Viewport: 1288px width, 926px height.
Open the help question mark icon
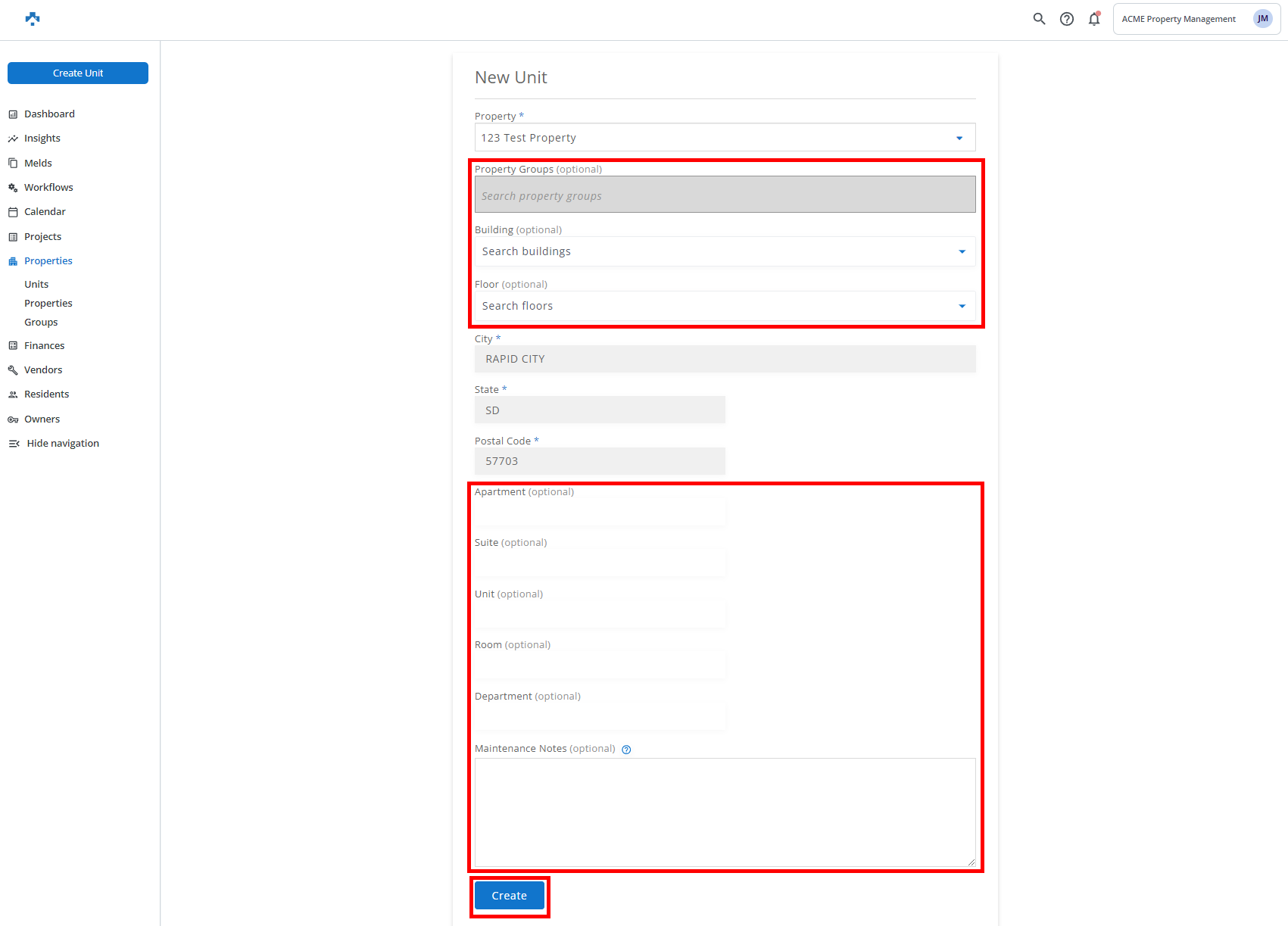tap(1066, 19)
